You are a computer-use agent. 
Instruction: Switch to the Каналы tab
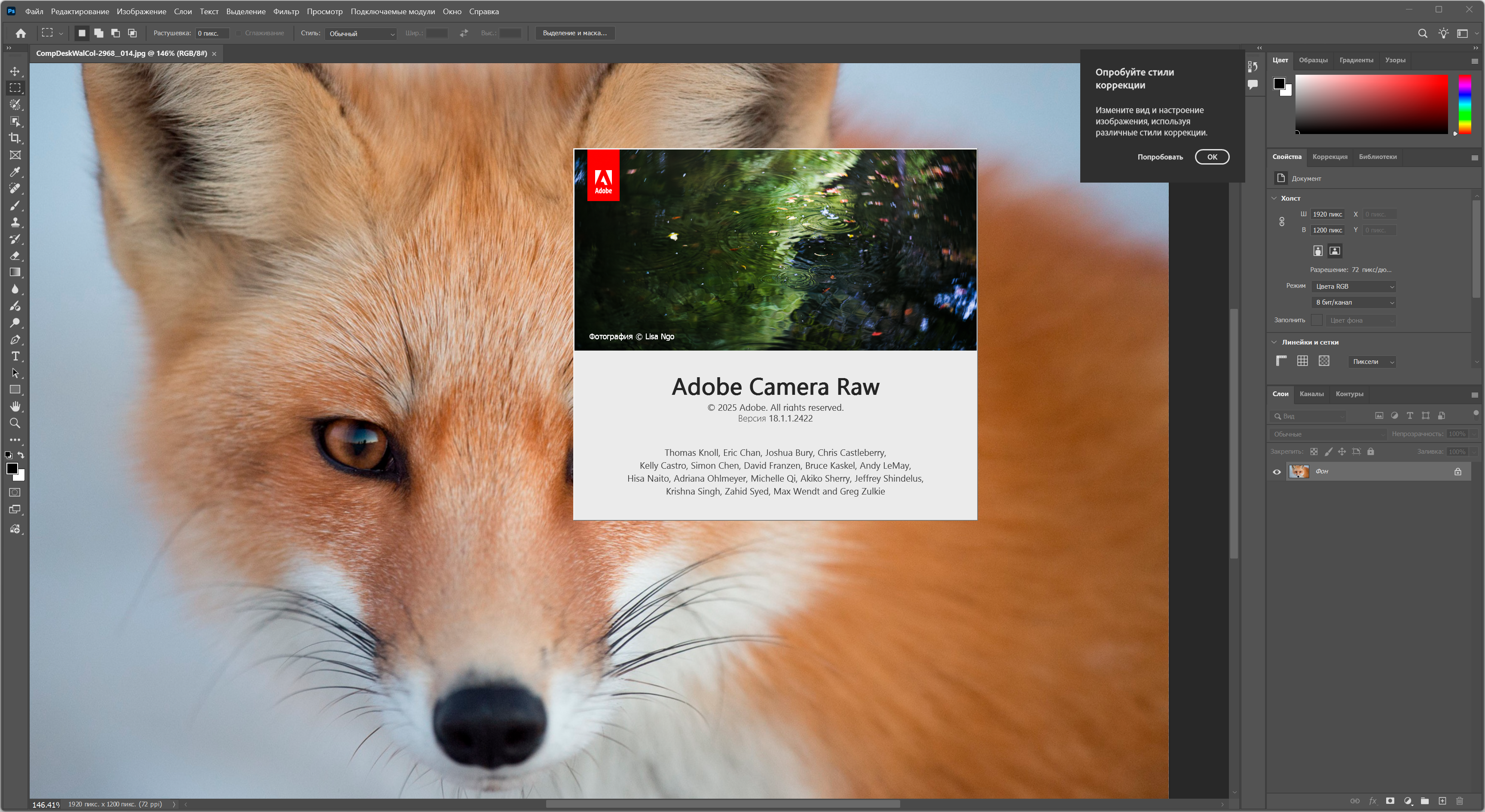click(x=1311, y=394)
